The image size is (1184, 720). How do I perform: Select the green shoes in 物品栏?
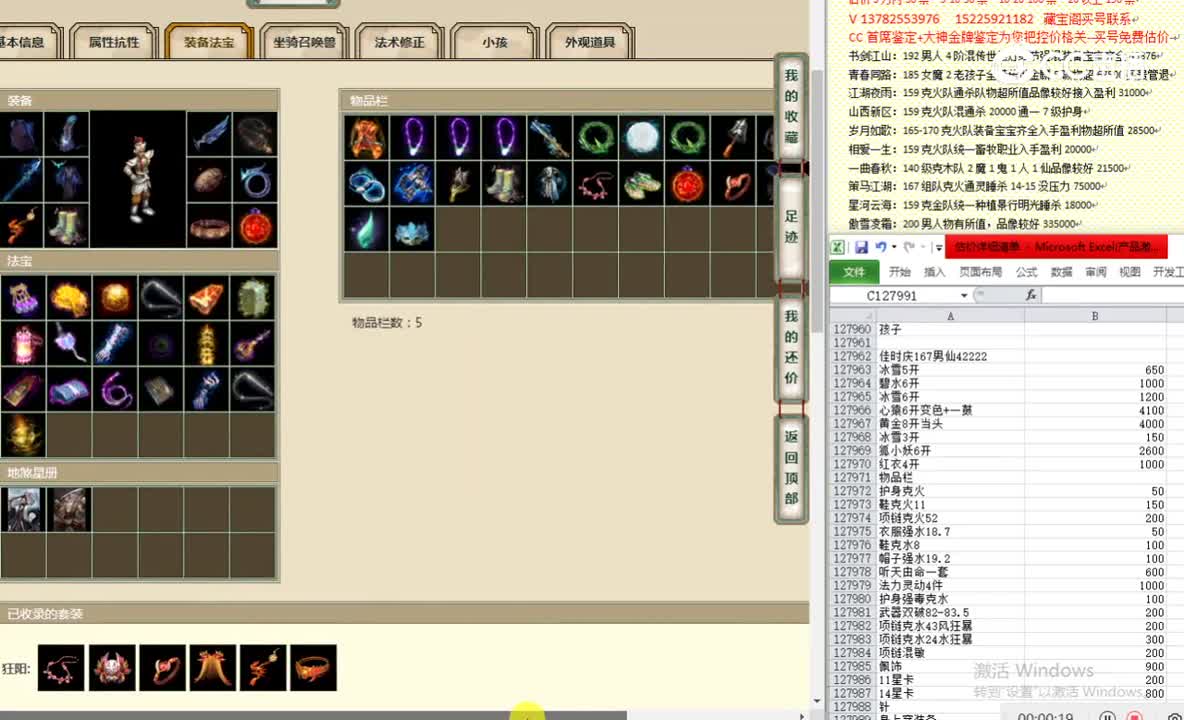pyautogui.click(x=642, y=183)
